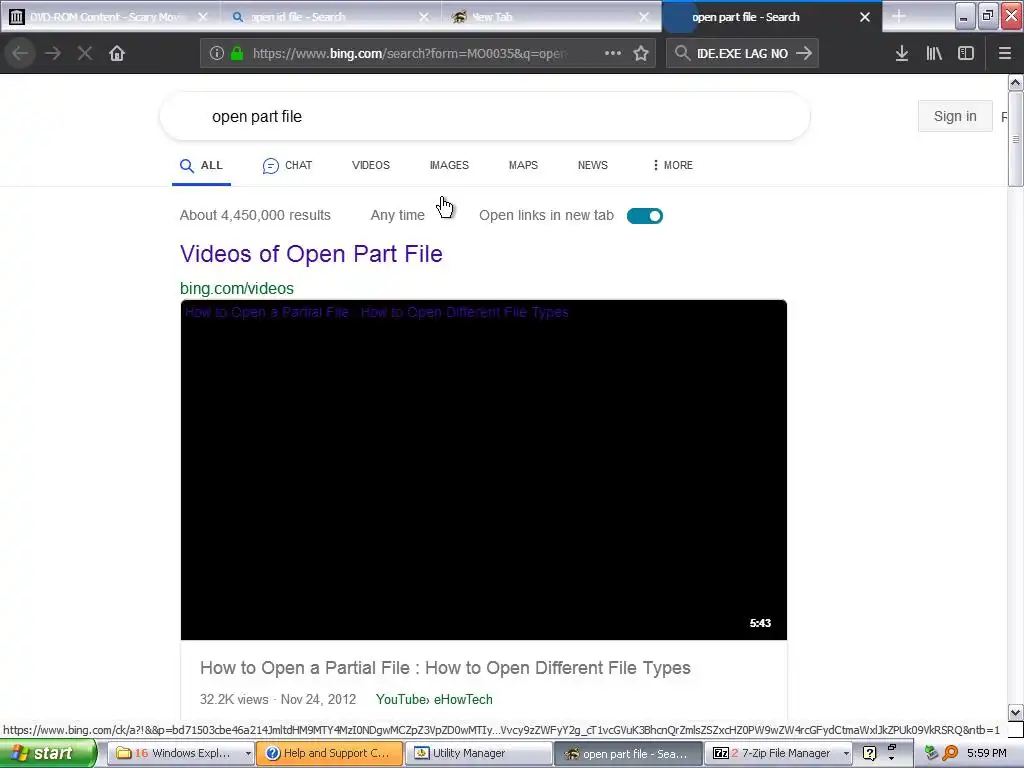Open 'How to Open a Partial File' title
The width and height of the screenshot is (1024, 768).
(x=445, y=668)
